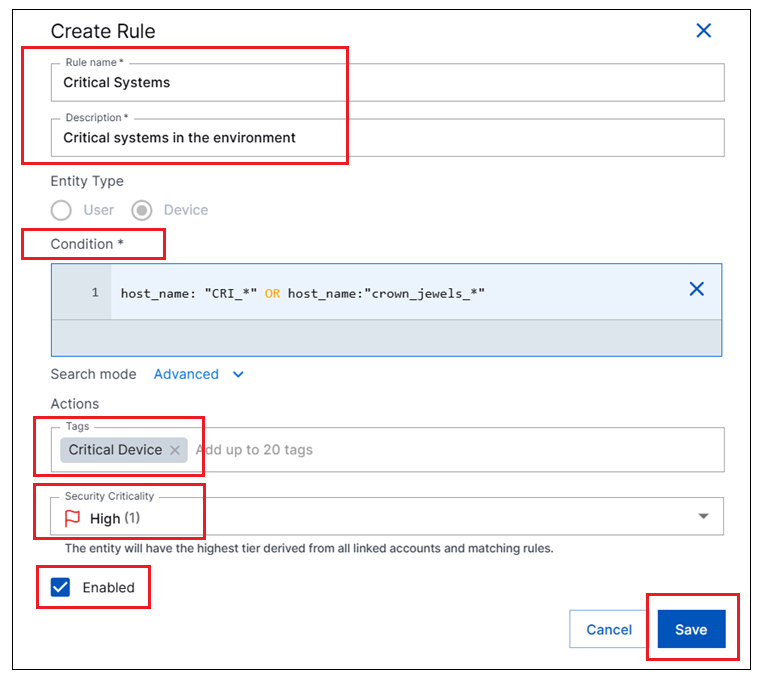Close the Create Rule dialog

pyautogui.click(x=703, y=31)
